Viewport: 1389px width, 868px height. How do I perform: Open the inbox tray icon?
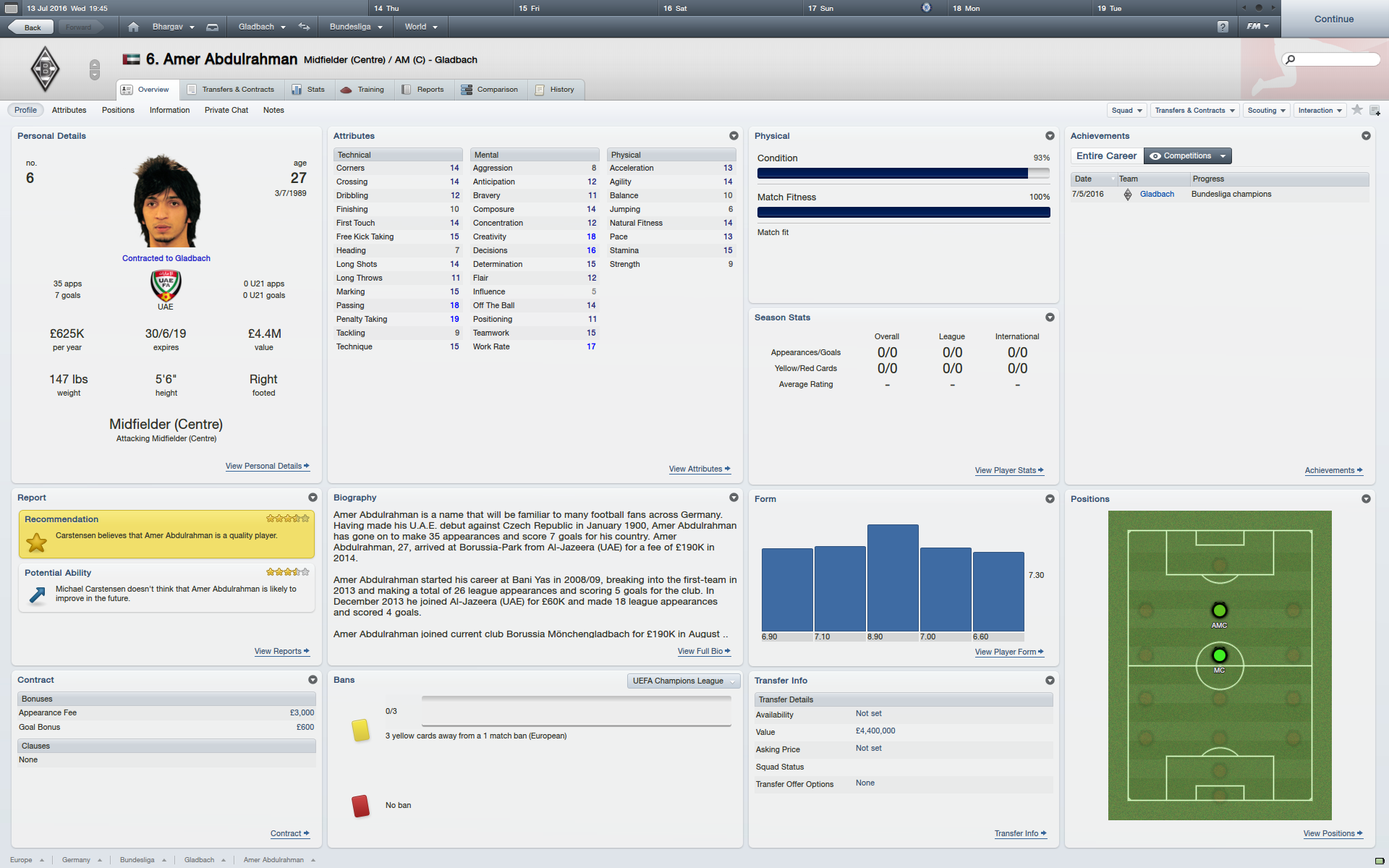point(212,27)
